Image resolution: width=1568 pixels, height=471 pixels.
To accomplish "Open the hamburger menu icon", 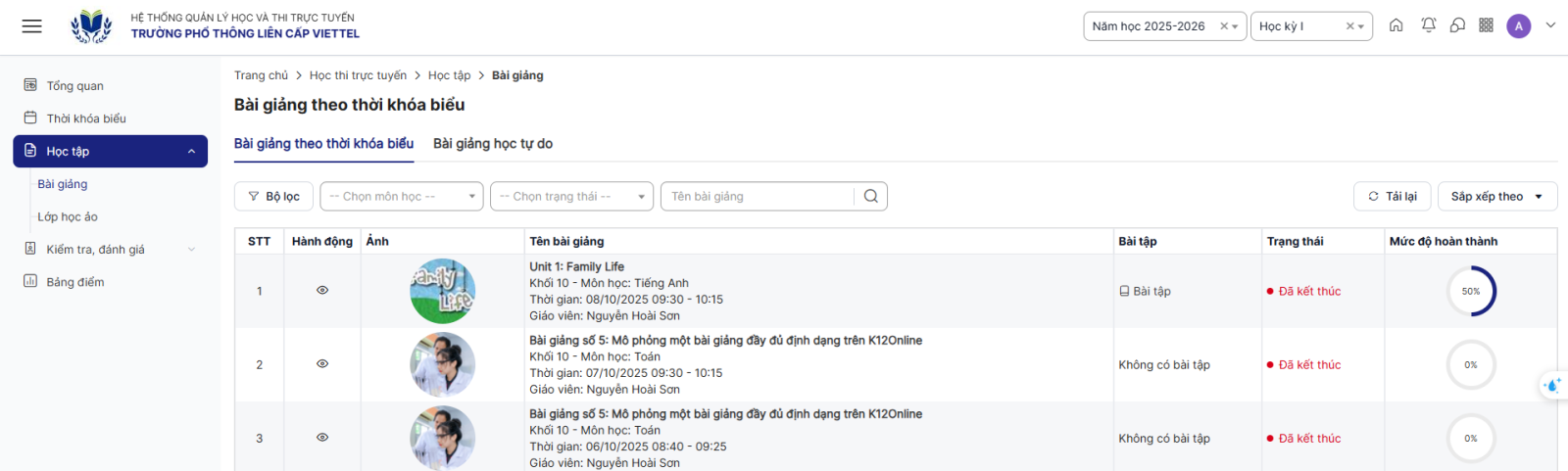I will 31,26.
